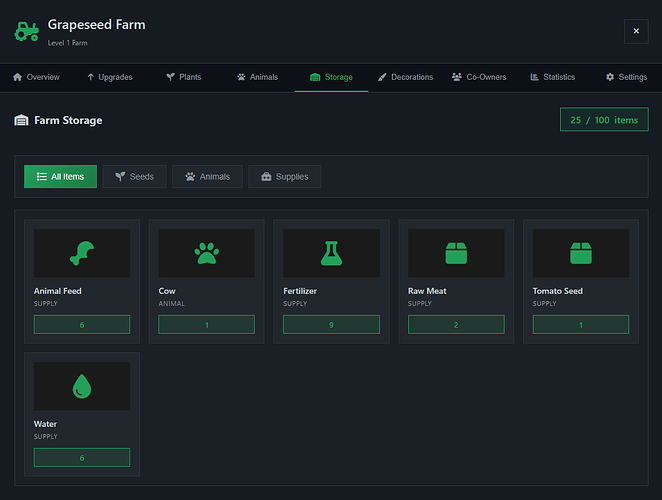Switch to the Co-Owners tab
The height and width of the screenshot is (500, 662).
click(x=479, y=77)
